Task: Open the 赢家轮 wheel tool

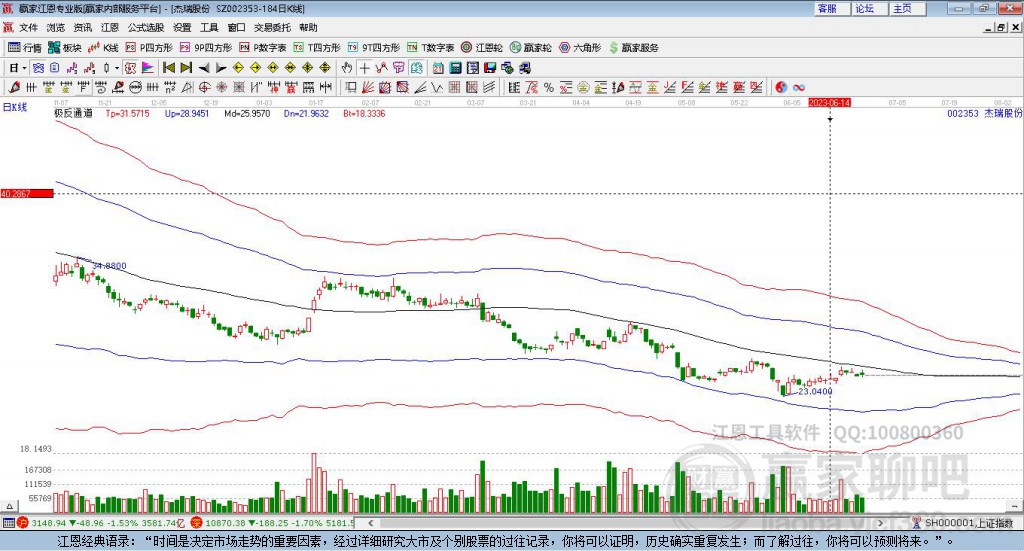Action: 530,48
